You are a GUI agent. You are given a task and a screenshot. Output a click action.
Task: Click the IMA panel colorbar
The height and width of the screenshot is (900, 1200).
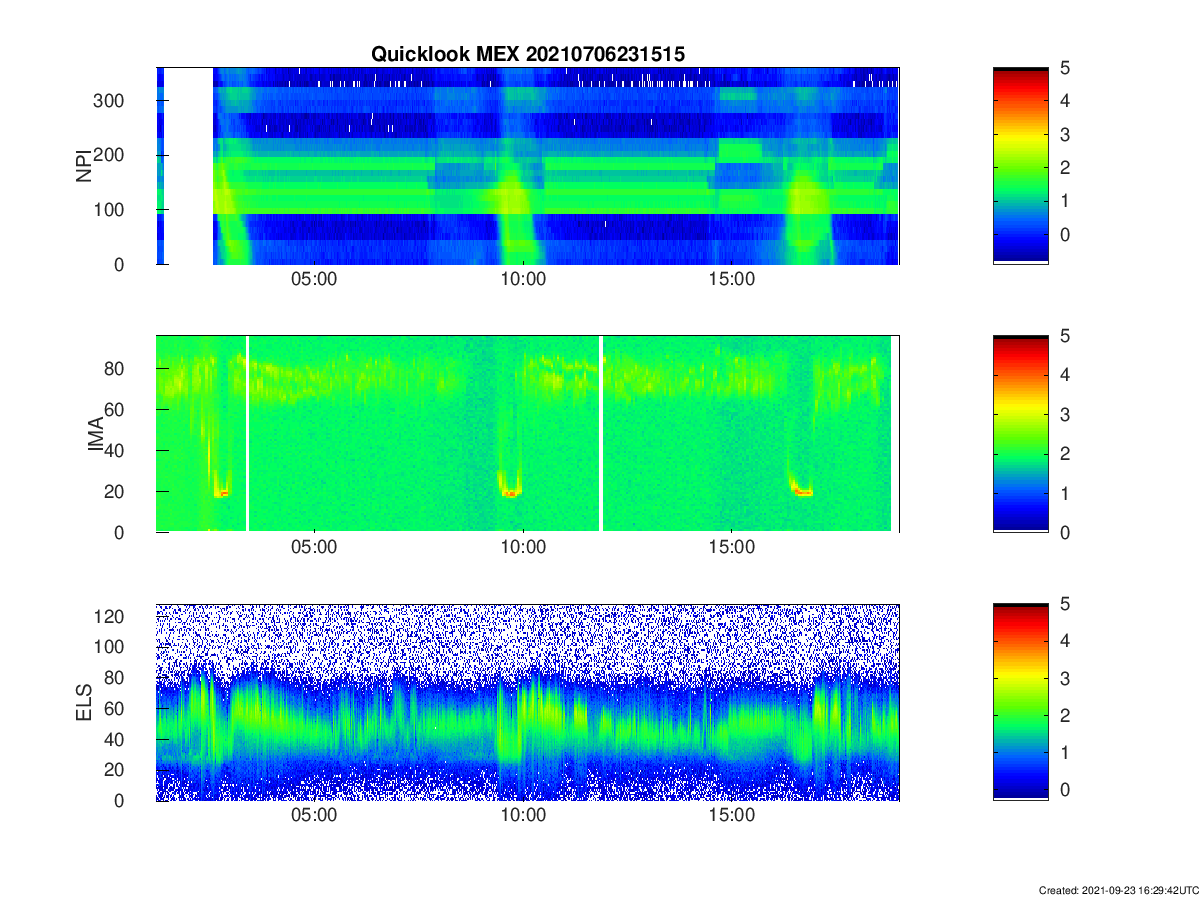1021,434
